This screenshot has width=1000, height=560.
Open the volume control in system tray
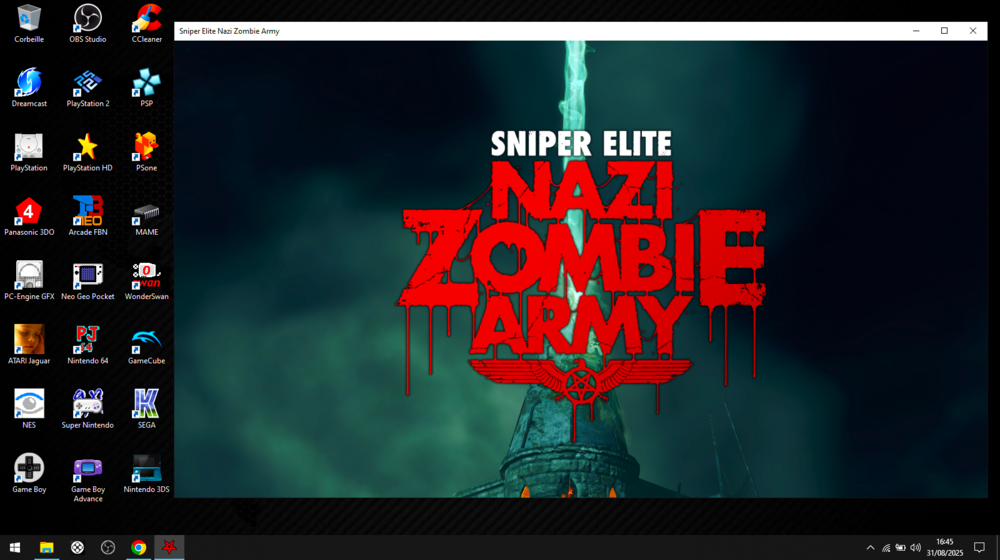click(x=915, y=547)
